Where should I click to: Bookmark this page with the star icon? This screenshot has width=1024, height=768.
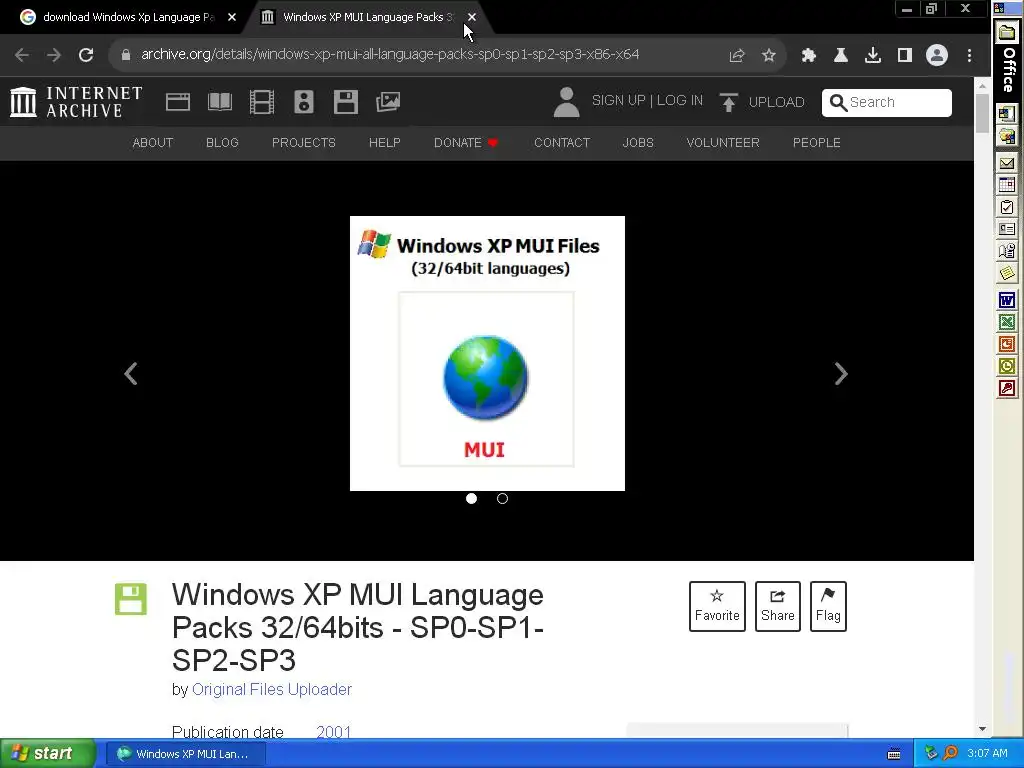tap(769, 55)
